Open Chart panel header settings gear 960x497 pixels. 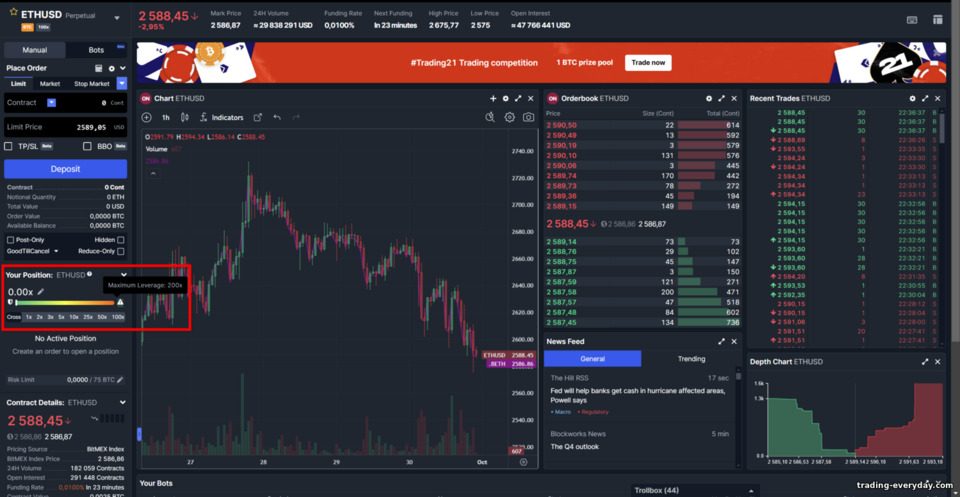point(506,99)
